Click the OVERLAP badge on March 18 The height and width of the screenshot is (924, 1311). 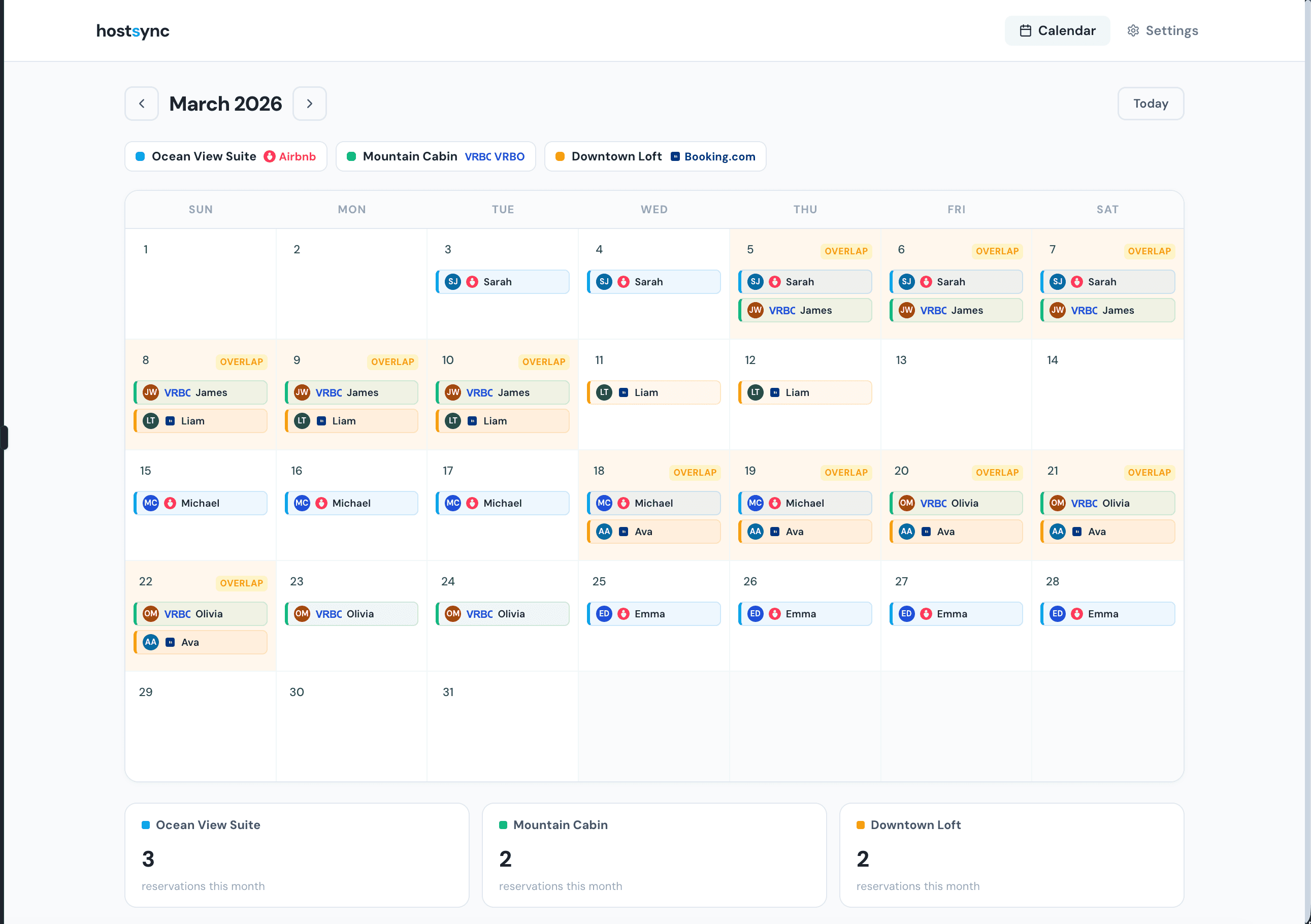[694, 472]
